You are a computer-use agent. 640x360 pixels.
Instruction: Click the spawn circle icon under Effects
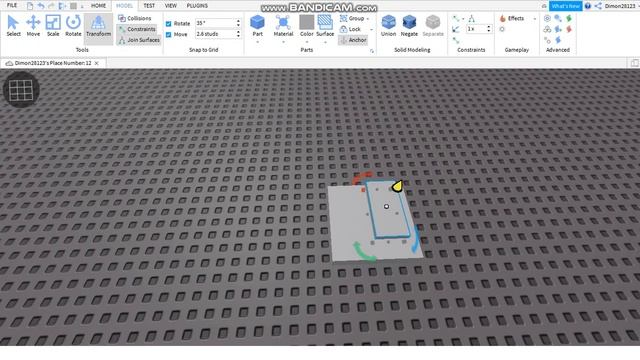pos(502,29)
